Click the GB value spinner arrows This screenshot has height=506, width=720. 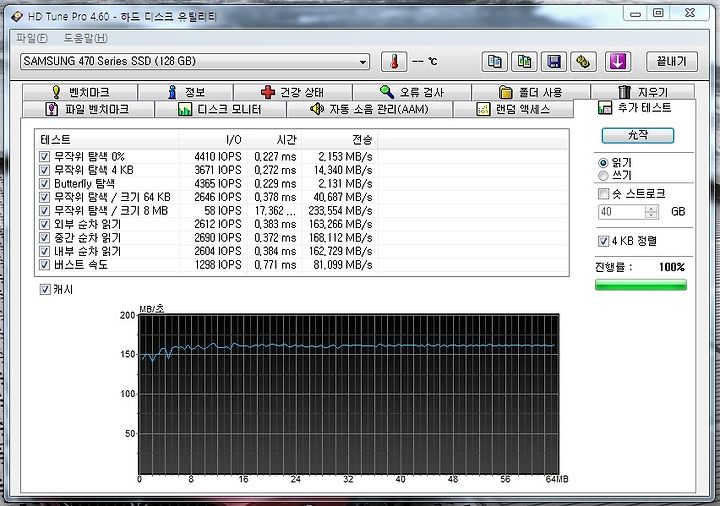(x=651, y=212)
